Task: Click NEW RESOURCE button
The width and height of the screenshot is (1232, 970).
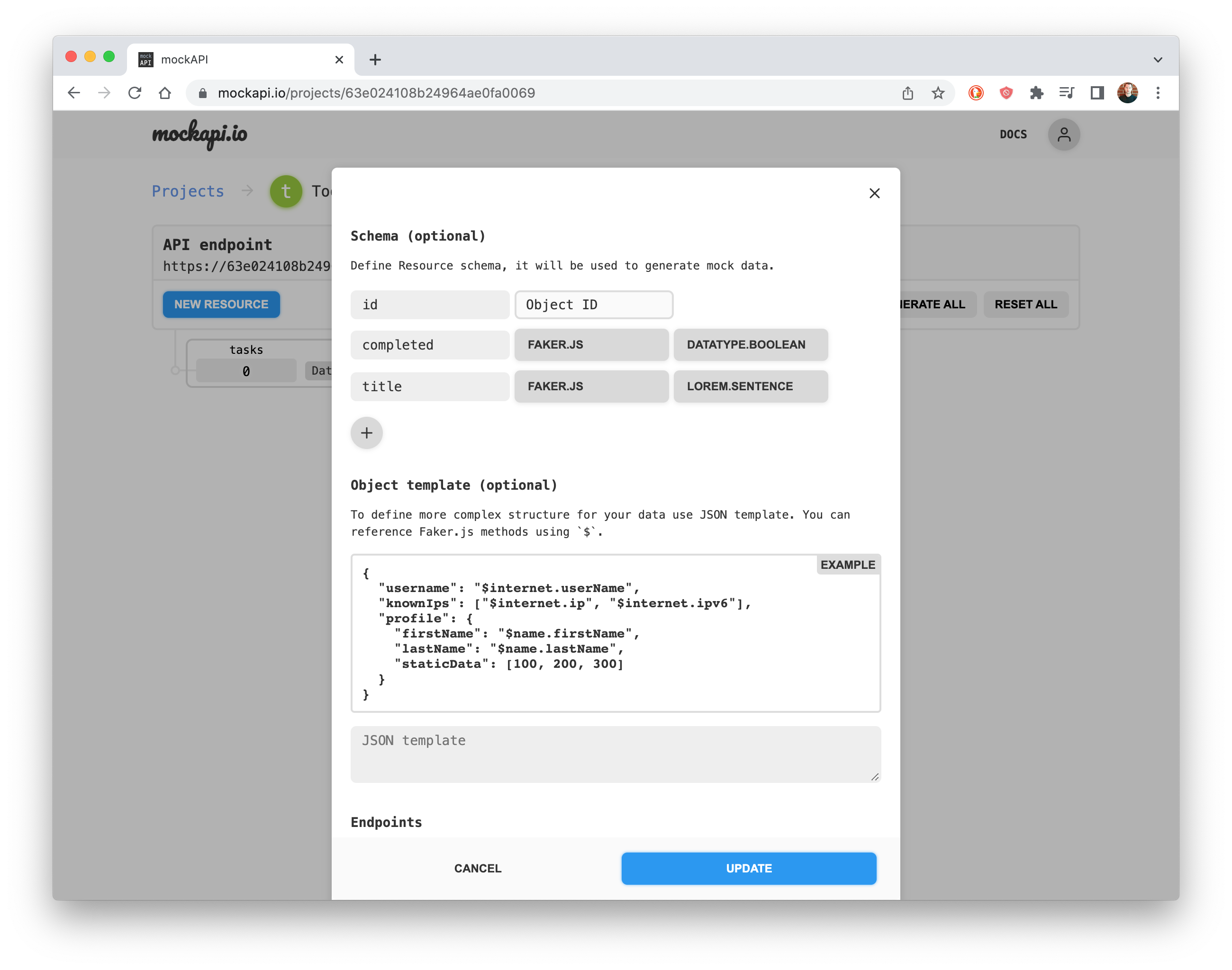Action: coord(221,305)
